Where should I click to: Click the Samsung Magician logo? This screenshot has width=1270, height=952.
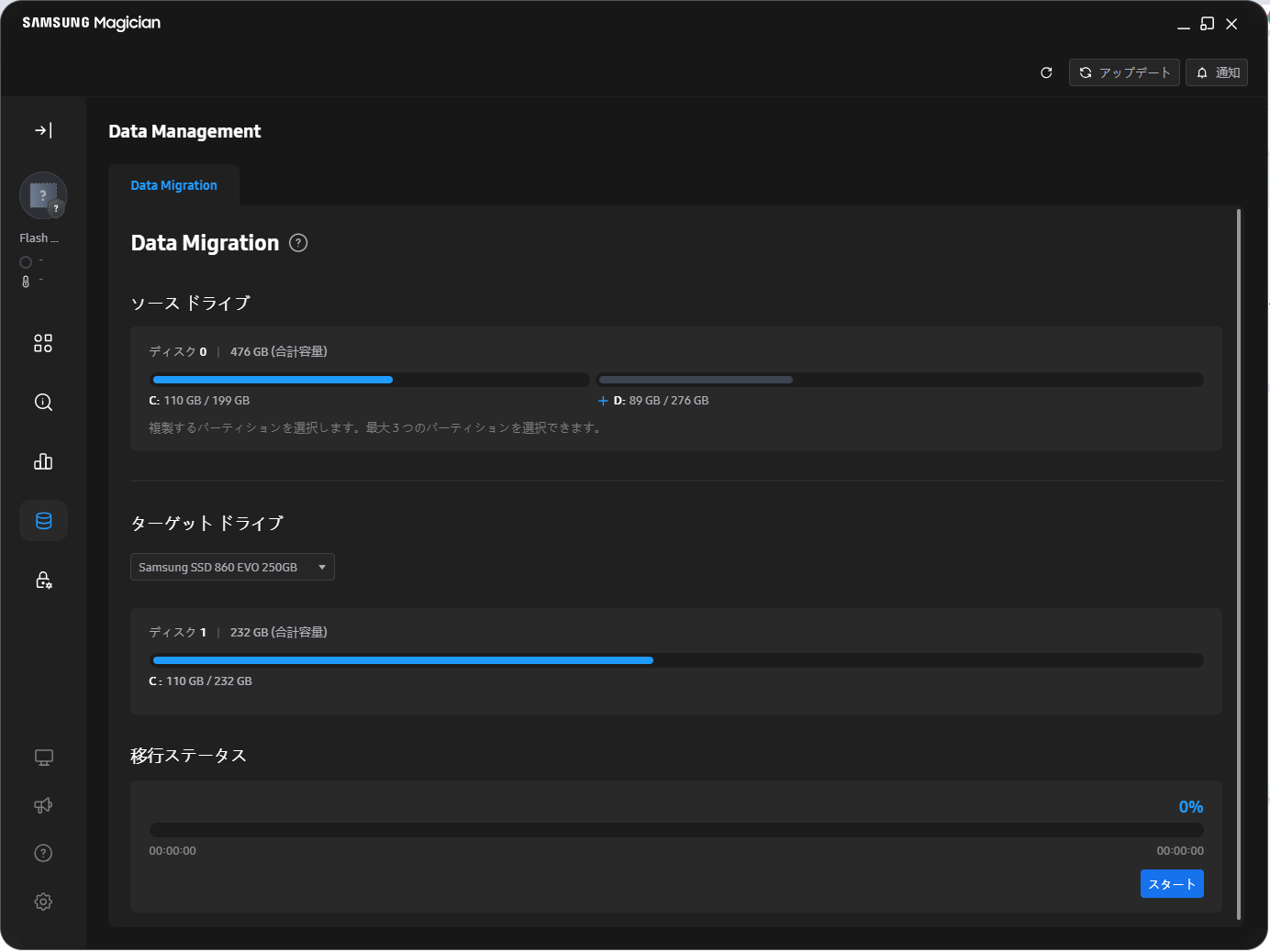91,23
